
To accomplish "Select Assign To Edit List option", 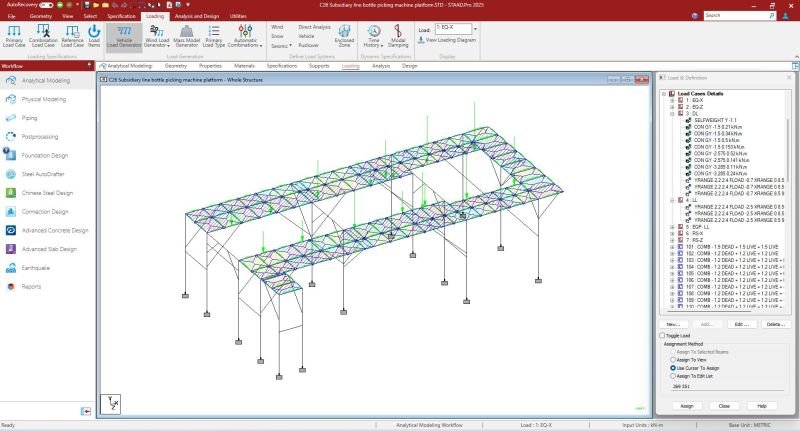I will [673, 376].
